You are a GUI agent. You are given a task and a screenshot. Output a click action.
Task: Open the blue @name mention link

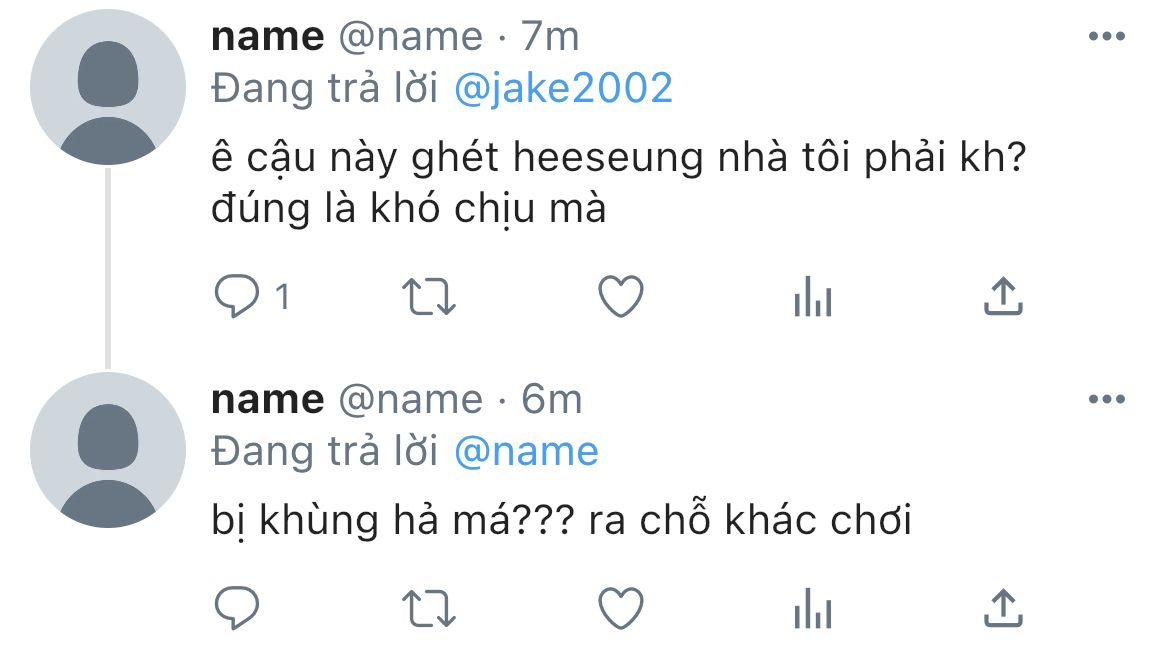point(526,452)
